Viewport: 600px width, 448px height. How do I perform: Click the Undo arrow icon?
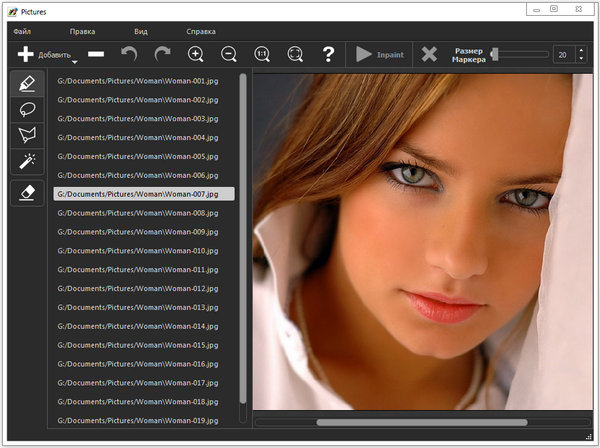[129, 54]
